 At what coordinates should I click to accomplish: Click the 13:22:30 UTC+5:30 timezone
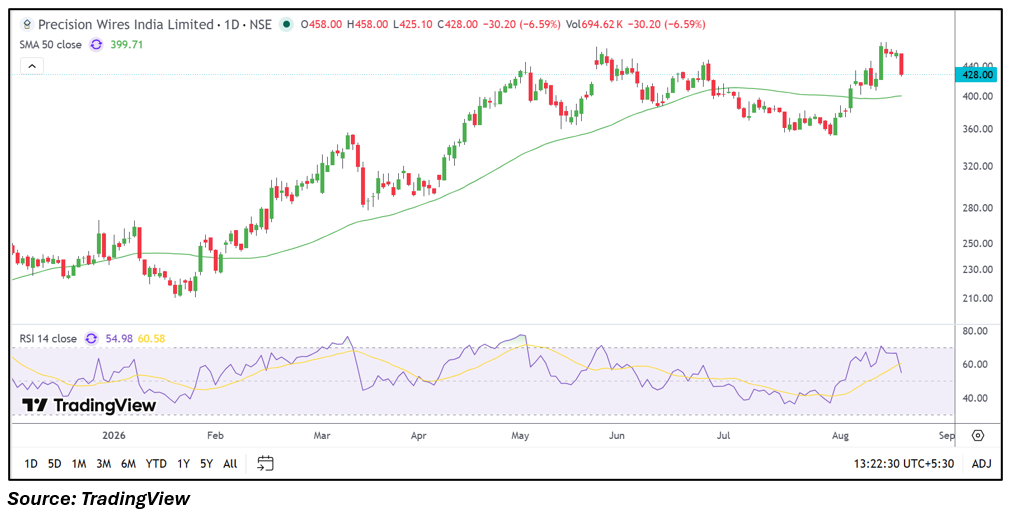(x=903, y=464)
